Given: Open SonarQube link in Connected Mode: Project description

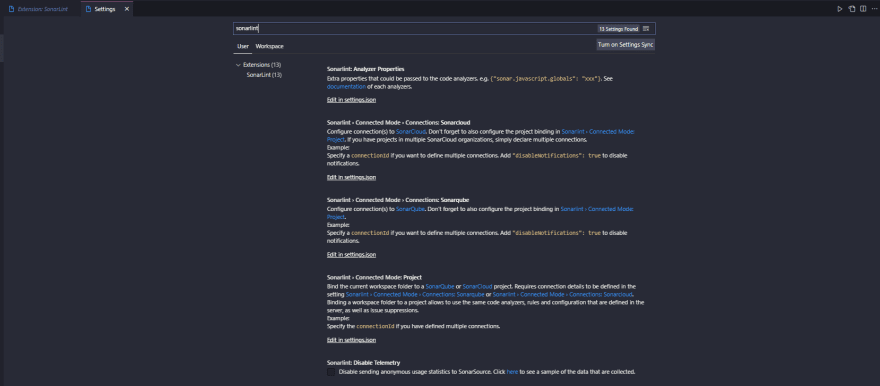Looking at the screenshot, I should (440, 286).
